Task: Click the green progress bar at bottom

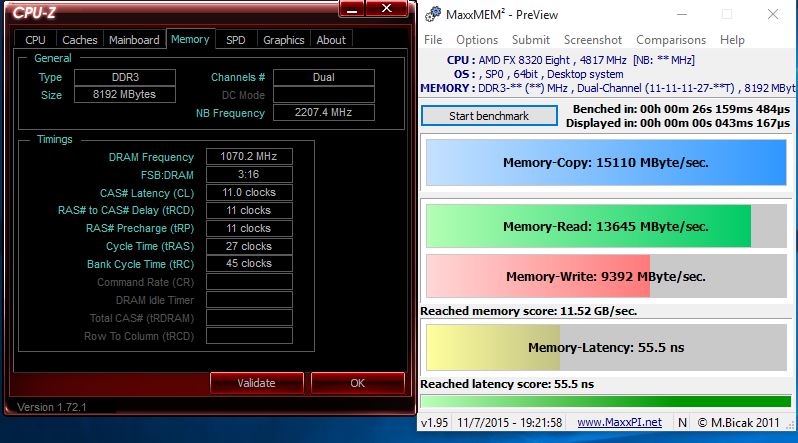Action: [606, 401]
